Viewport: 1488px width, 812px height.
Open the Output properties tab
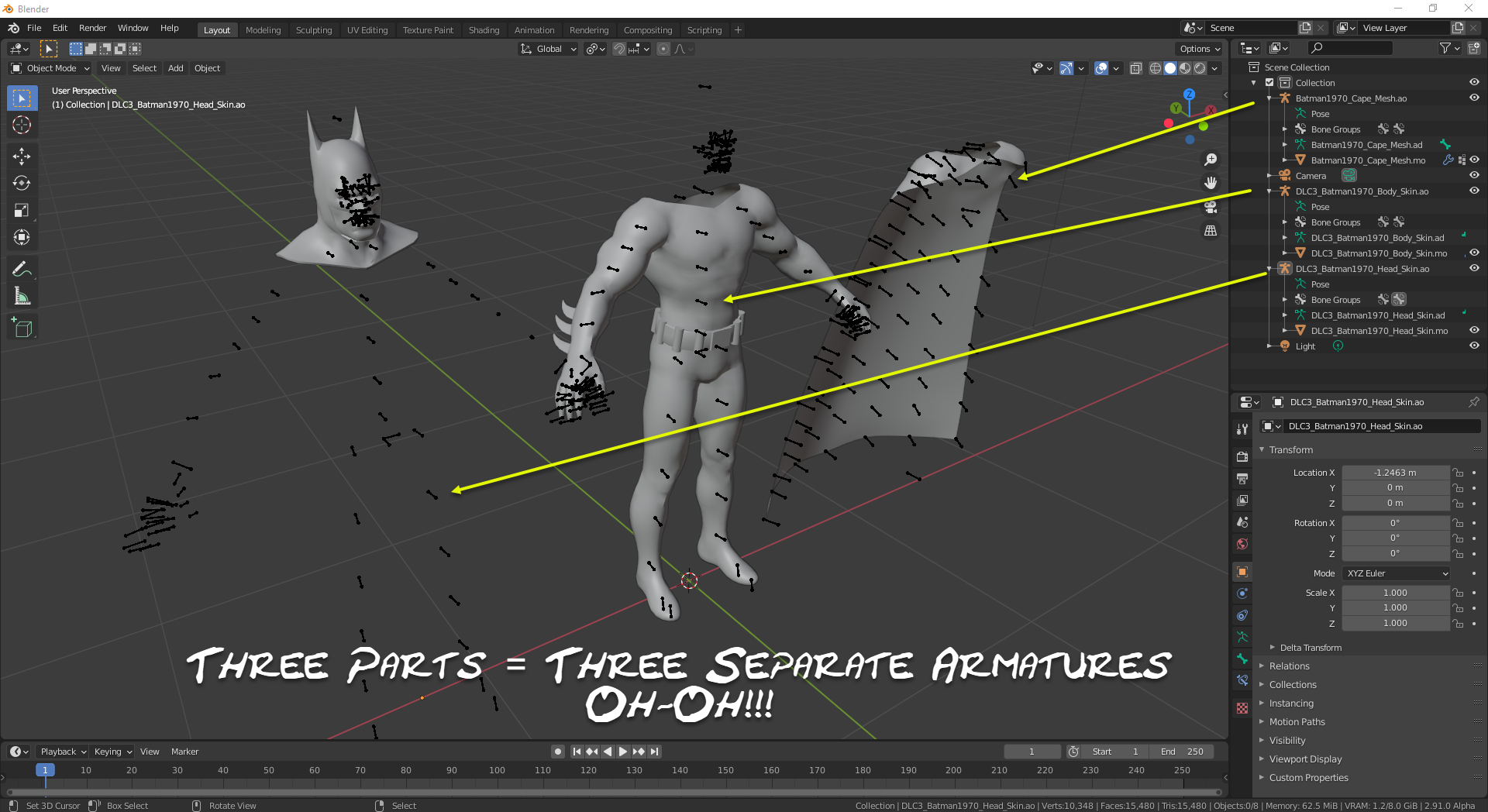(x=1242, y=478)
